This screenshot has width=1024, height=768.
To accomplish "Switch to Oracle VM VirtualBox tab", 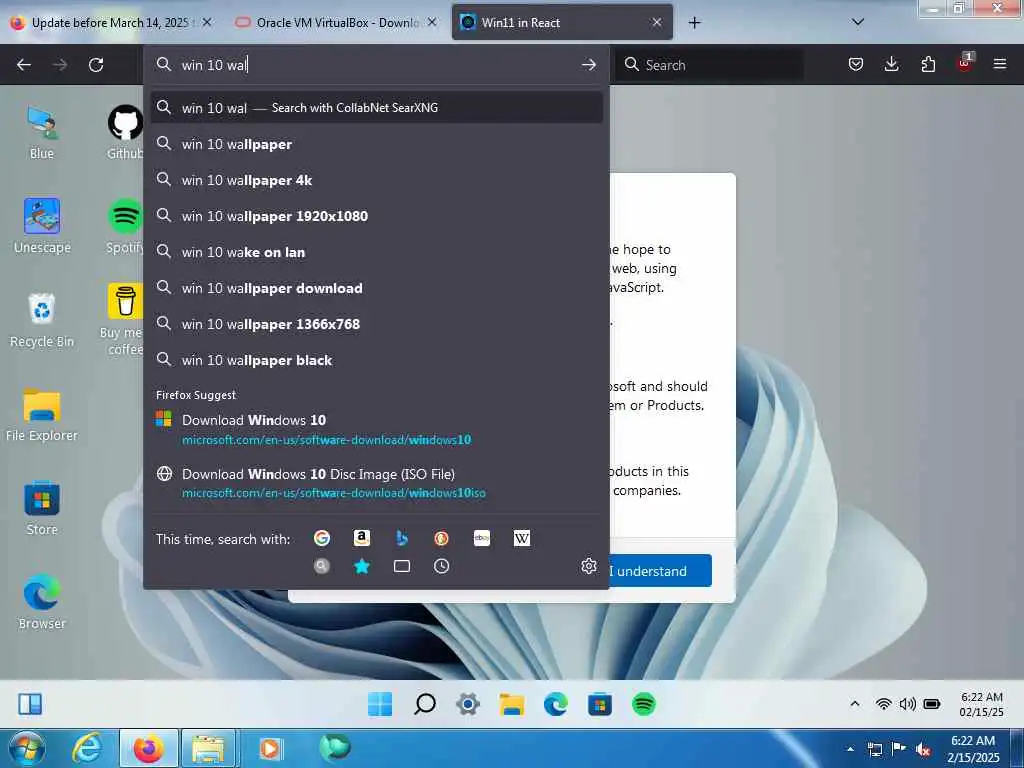I will [337, 23].
